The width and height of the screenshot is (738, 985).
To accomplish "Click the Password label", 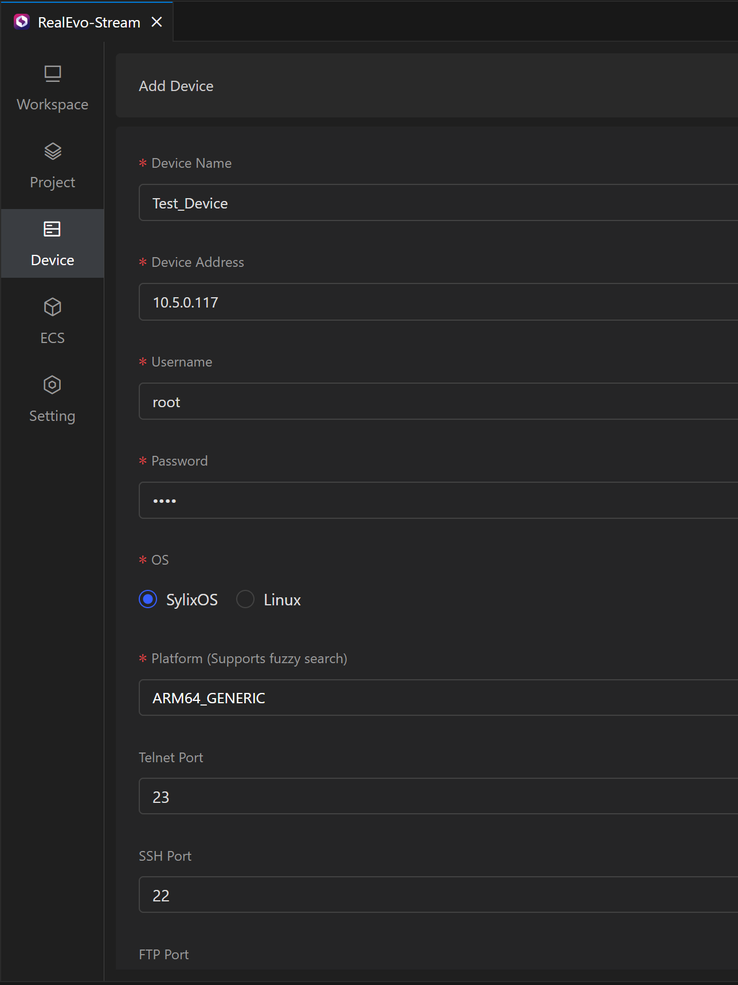I will pyautogui.click(x=180, y=460).
